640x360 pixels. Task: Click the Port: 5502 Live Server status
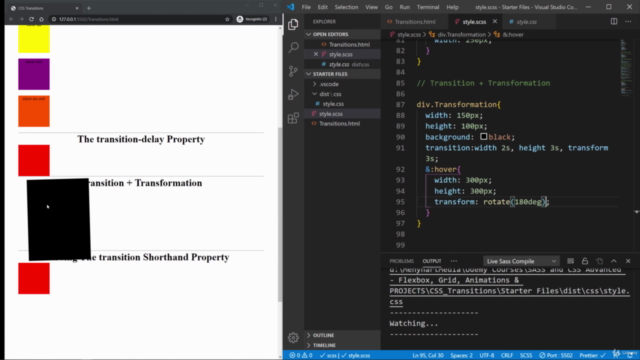pyautogui.click(x=556, y=356)
